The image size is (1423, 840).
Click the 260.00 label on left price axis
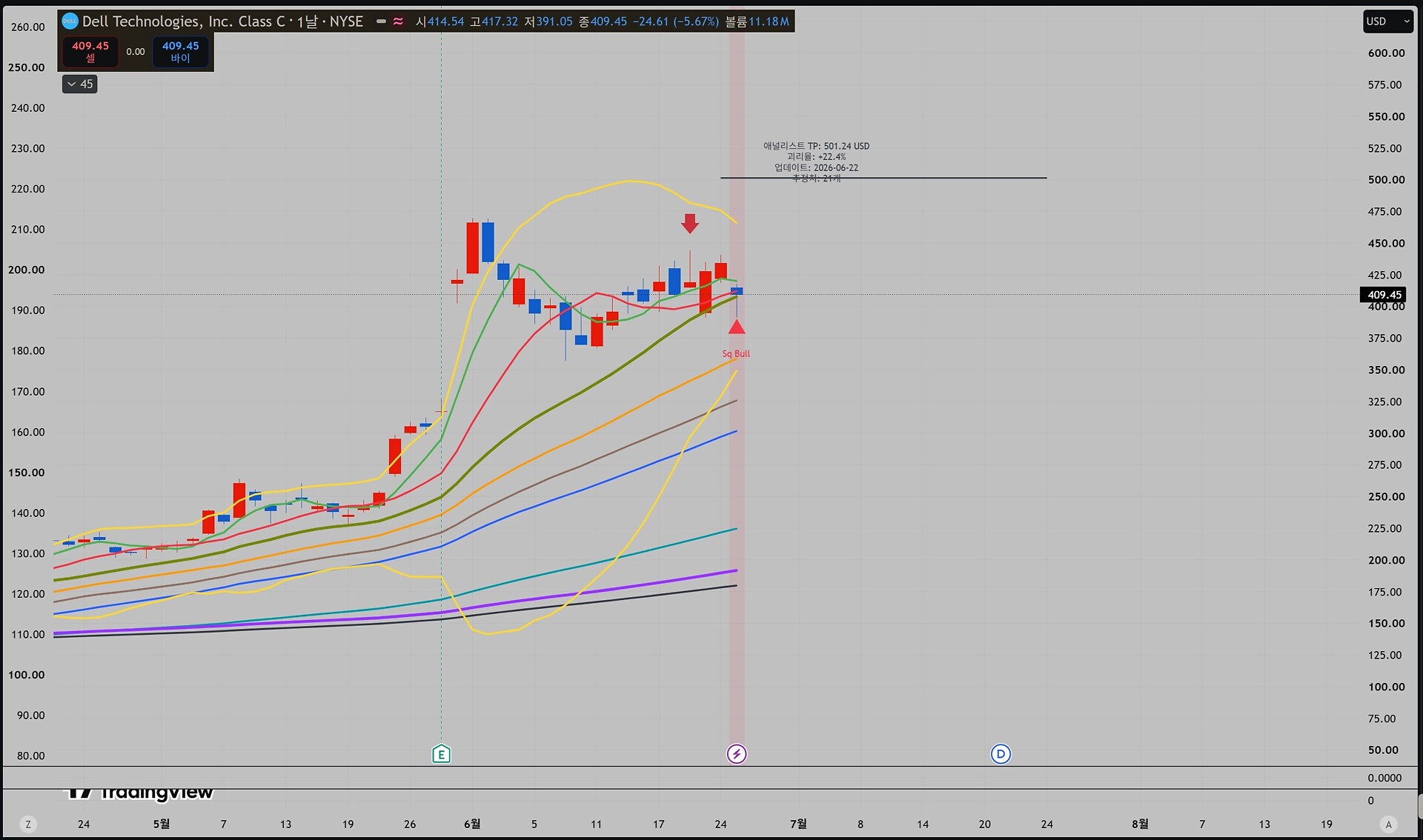coord(27,27)
